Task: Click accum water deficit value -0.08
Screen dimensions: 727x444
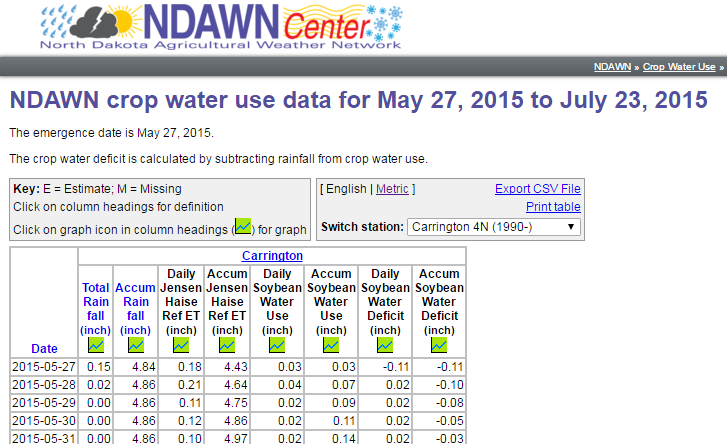Action: [x=439, y=403]
